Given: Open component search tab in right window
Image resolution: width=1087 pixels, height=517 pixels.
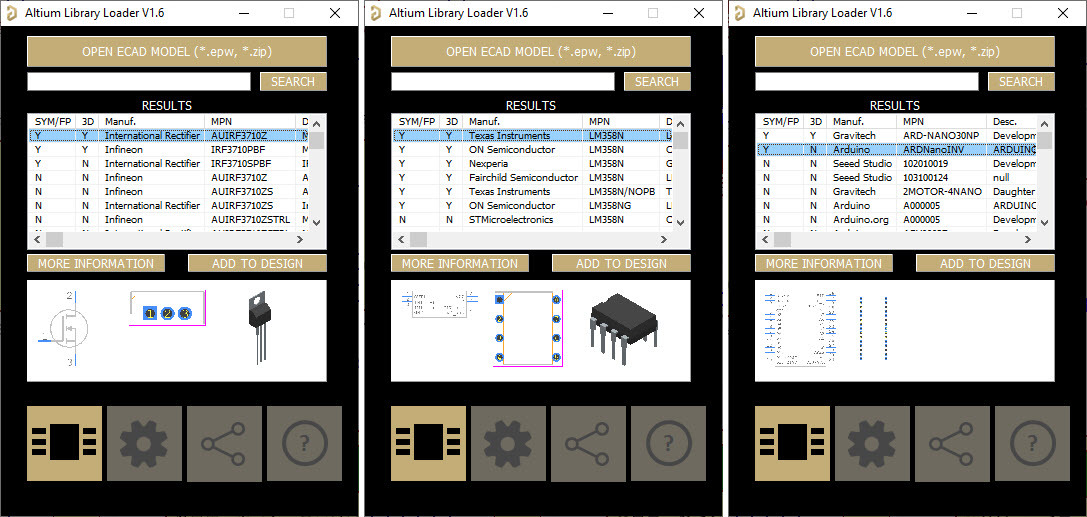Looking at the screenshot, I should coord(792,444).
